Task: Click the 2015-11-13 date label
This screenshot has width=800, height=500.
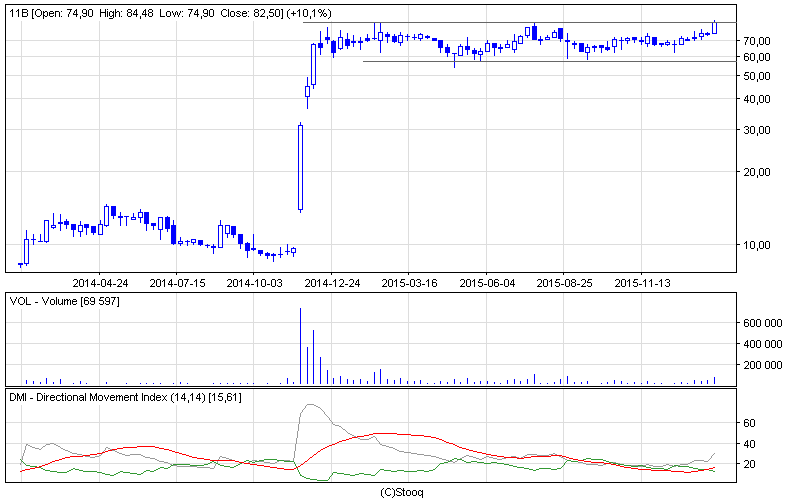Action: click(x=642, y=283)
